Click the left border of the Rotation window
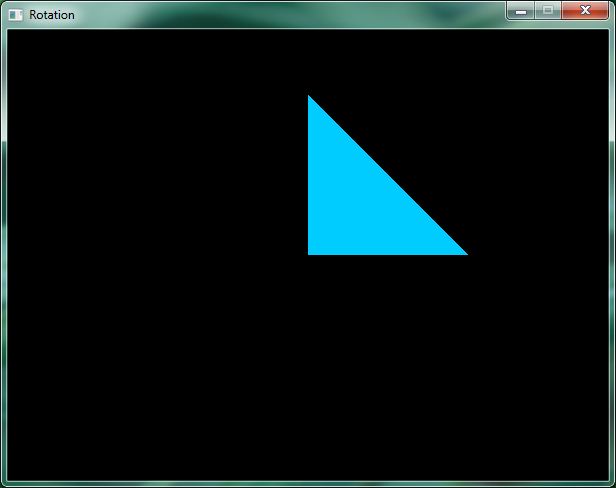616x488 pixels. point(3,250)
